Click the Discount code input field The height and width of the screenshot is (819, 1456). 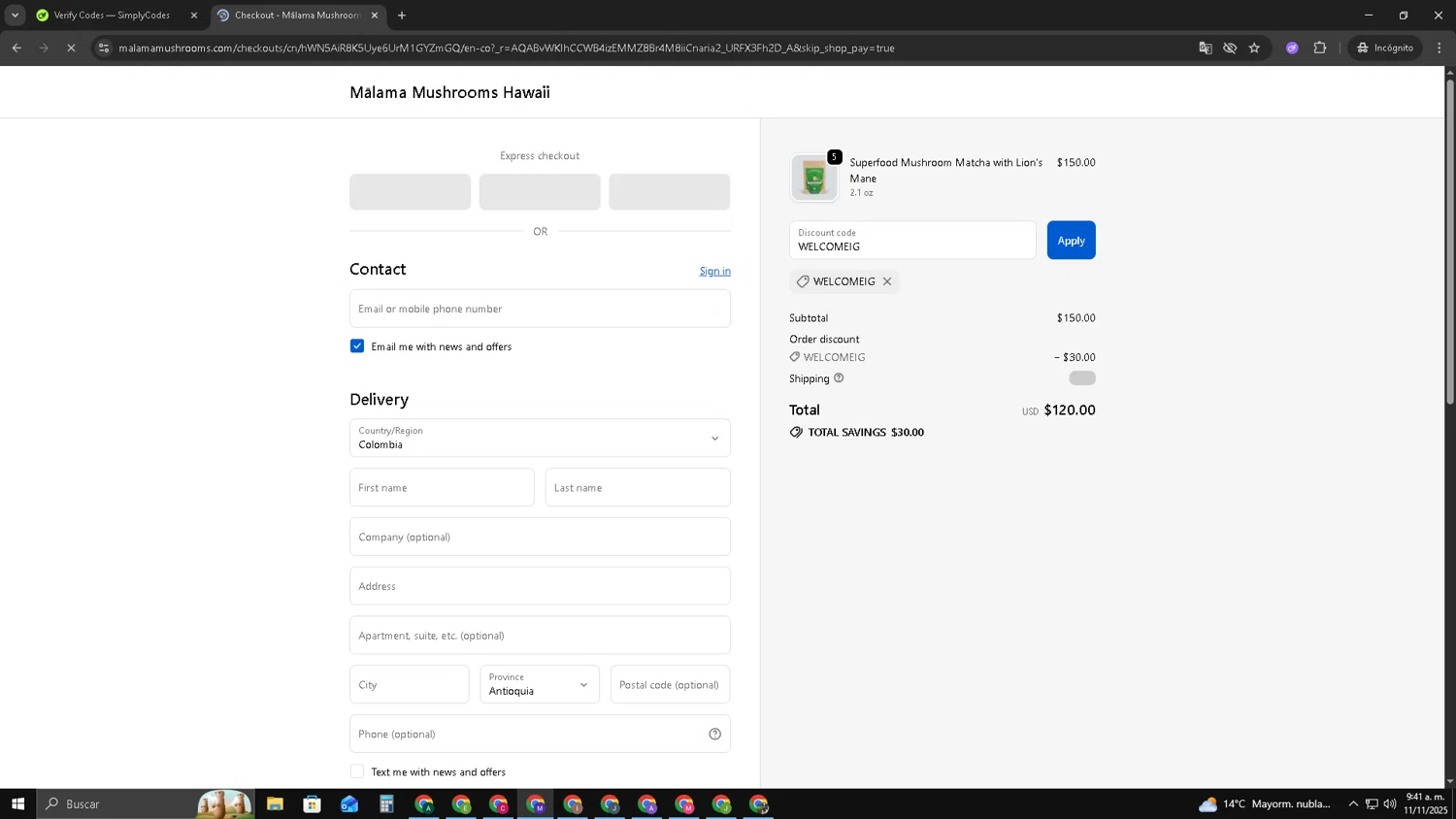click(912, 241)
